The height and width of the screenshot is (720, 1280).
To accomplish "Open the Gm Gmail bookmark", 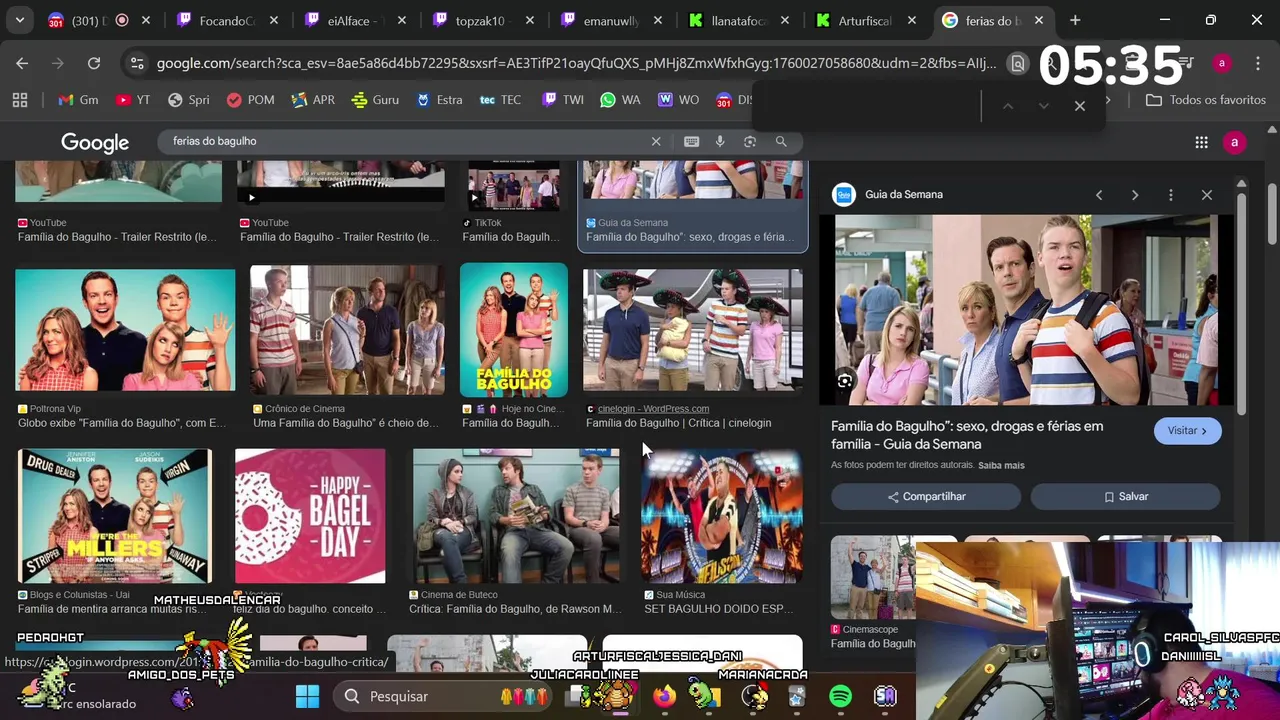I will (x=78, y=100).
